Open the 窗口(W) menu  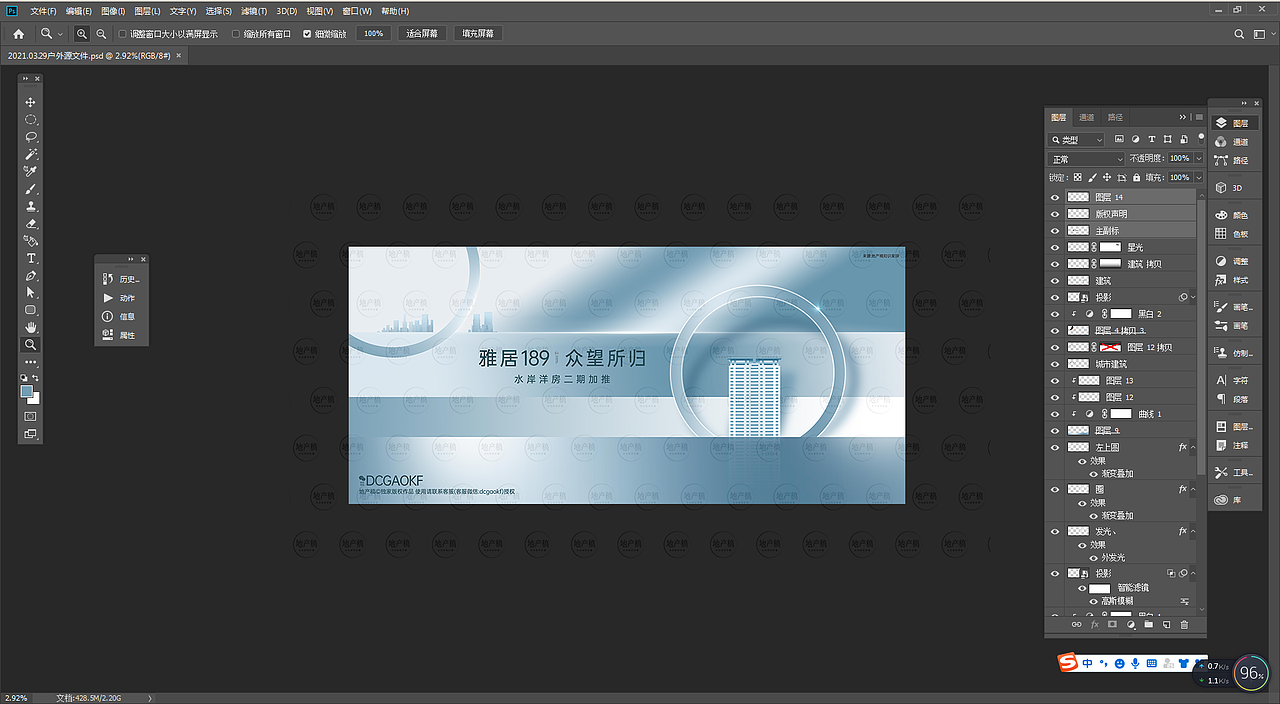click(x=357, y=11)
